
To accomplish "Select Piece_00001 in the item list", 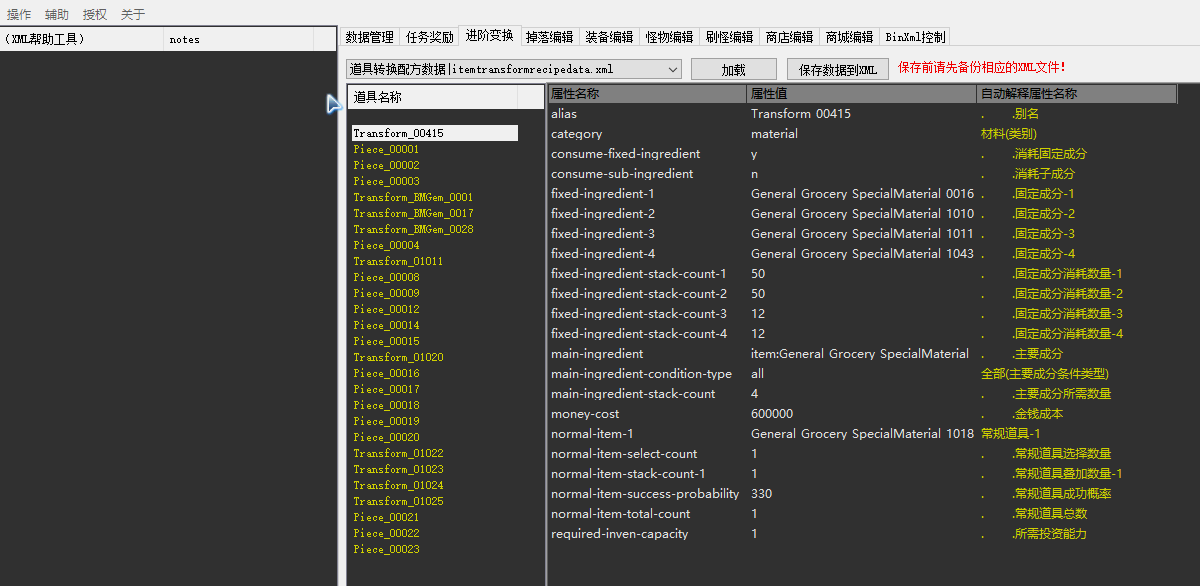I will click(x=386, y=149).
